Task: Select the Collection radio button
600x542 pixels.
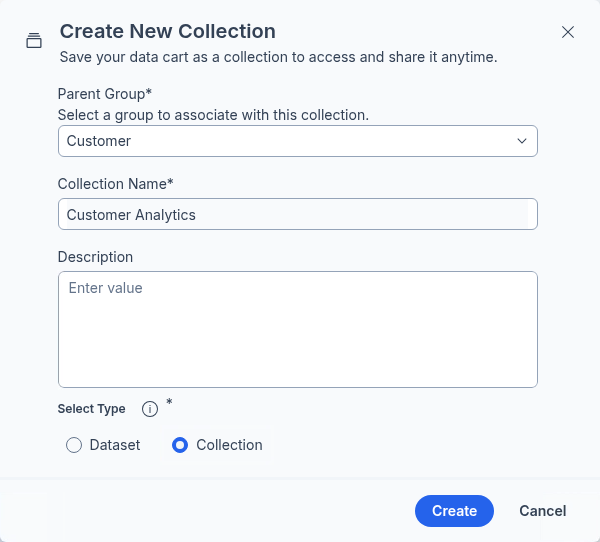Action: pyautogui.click(x=180, y=445)
